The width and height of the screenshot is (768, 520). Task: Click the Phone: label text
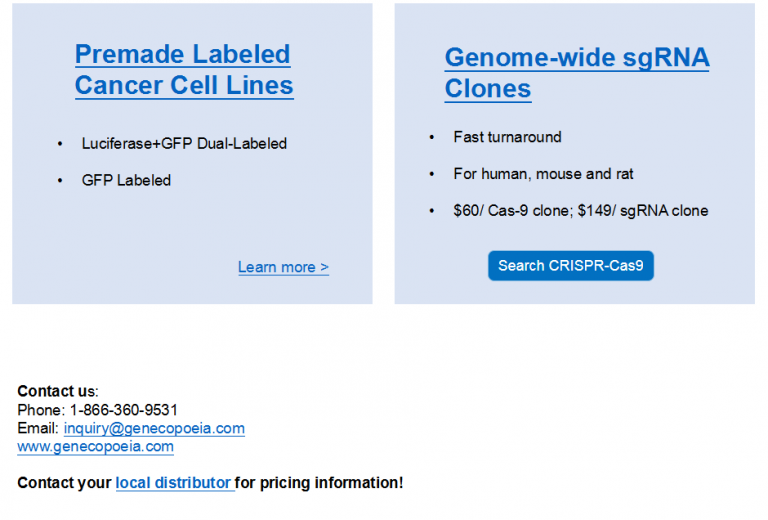coord(41,410)
